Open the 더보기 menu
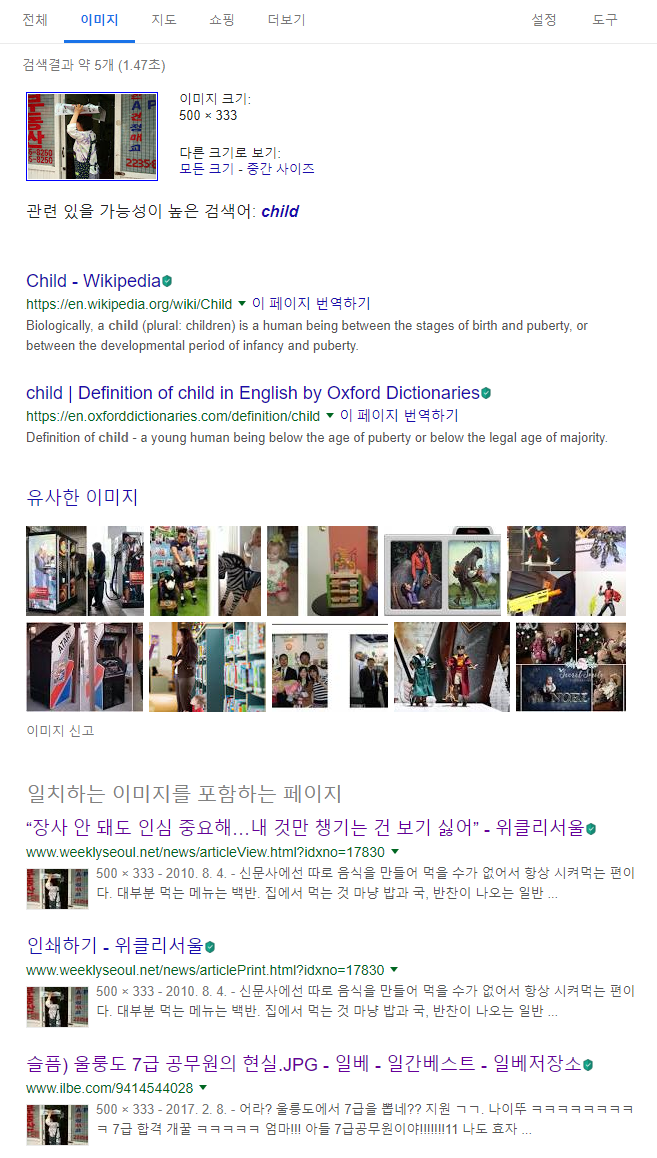Image resolution: width=657 pixels, height=1158 pixels. pyautogui.click(x=286, y=20)
